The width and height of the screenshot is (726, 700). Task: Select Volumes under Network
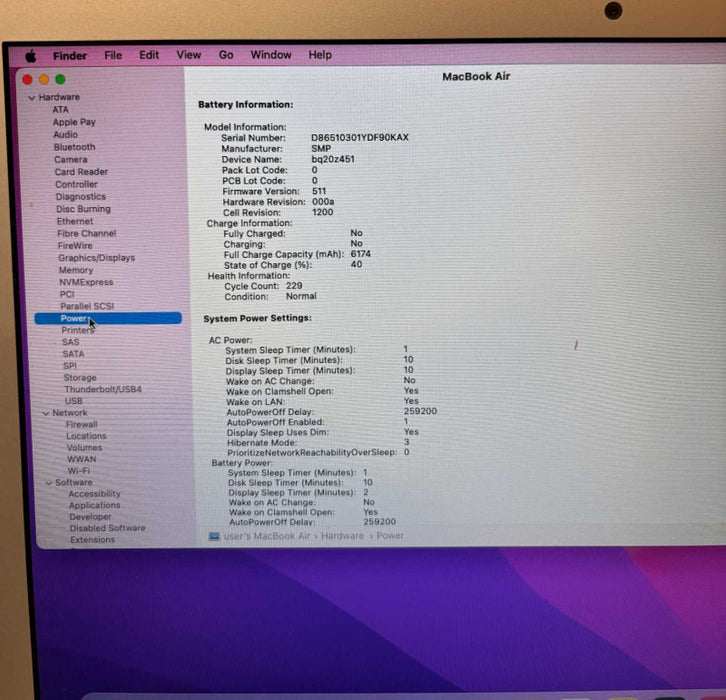pos(84,448)
